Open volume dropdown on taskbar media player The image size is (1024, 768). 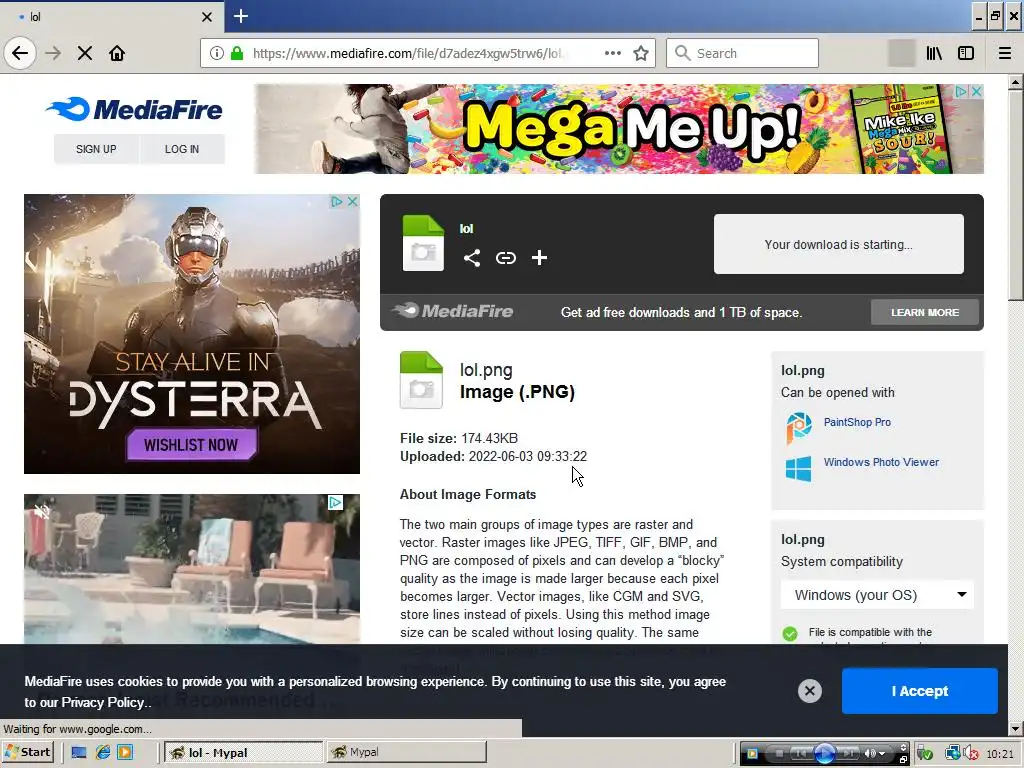pos(882,754)
